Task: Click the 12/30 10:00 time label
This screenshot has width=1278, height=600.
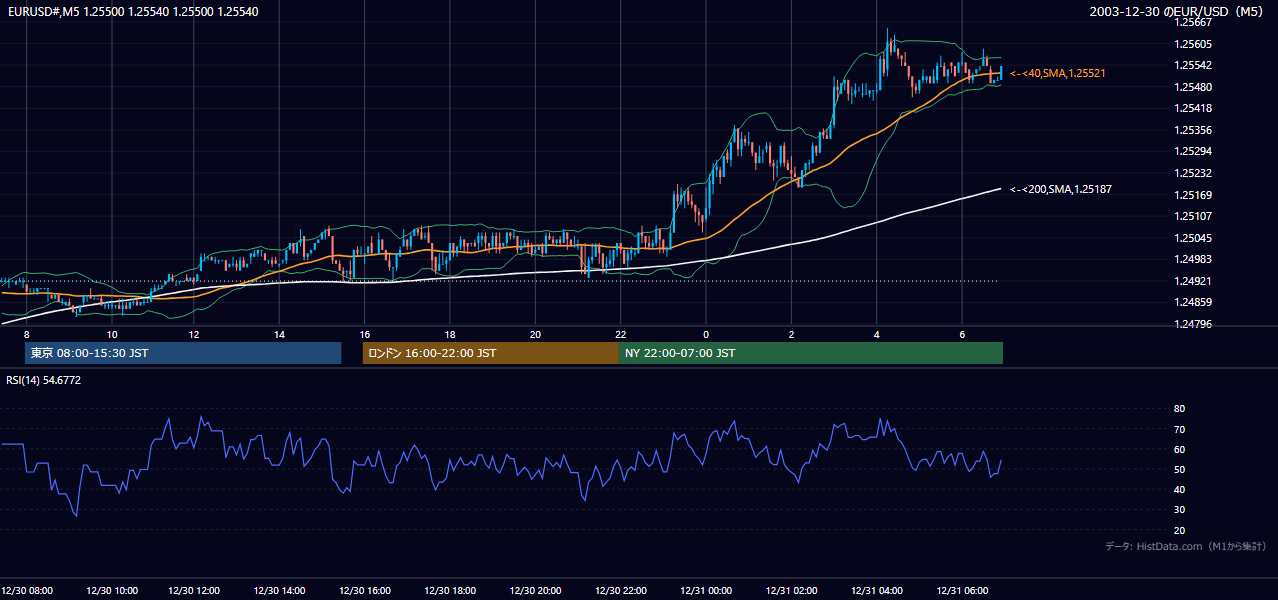Action: 112,590
